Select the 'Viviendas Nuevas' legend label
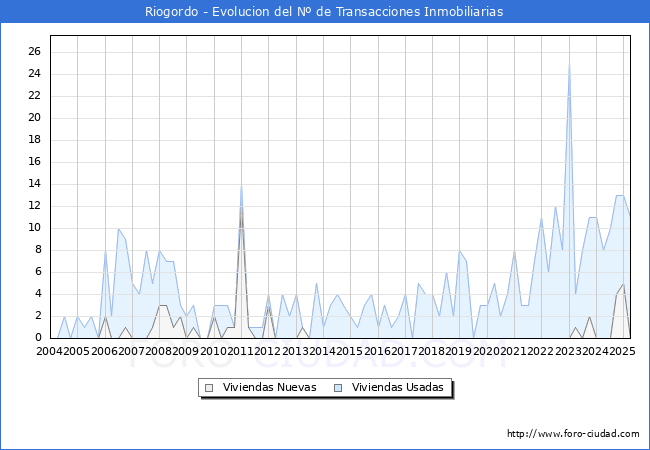650x450 pixels. pos(269,387)
